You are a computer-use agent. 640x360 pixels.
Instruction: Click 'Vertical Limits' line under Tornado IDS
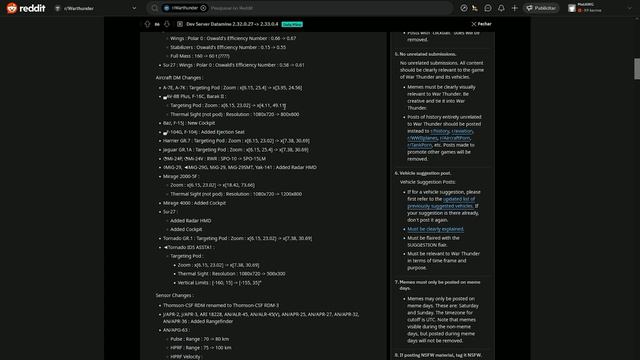[219, 282]
